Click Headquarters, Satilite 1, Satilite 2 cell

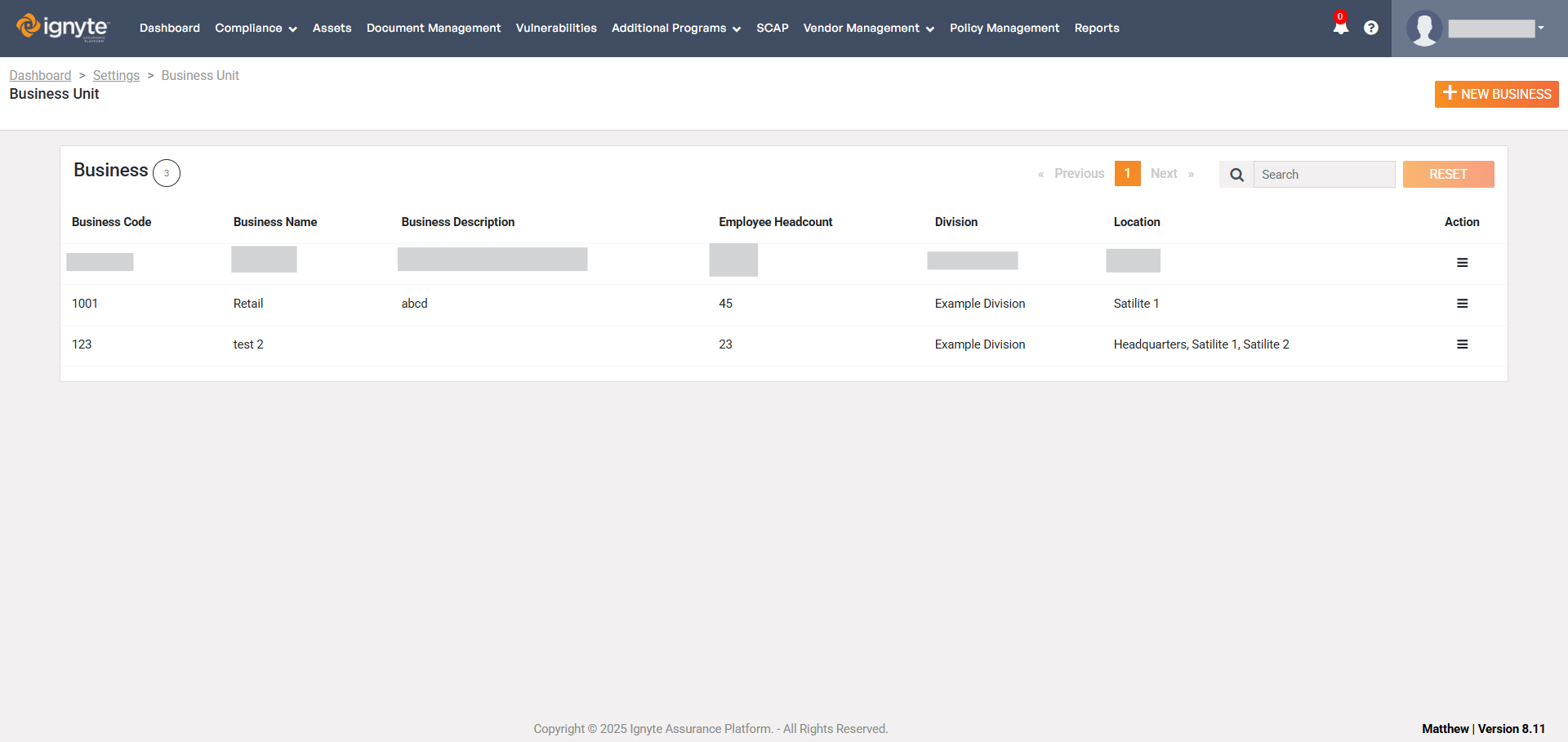click(1201, 344)
